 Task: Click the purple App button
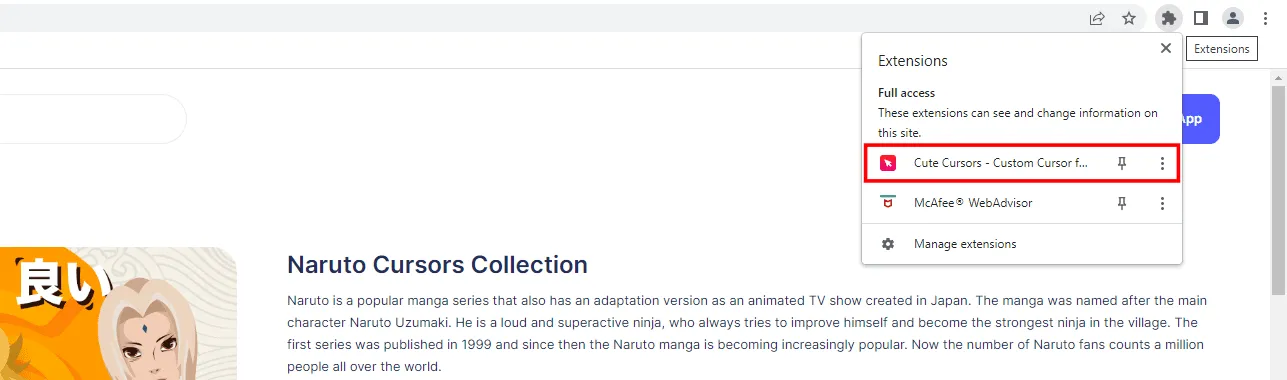1200,119
